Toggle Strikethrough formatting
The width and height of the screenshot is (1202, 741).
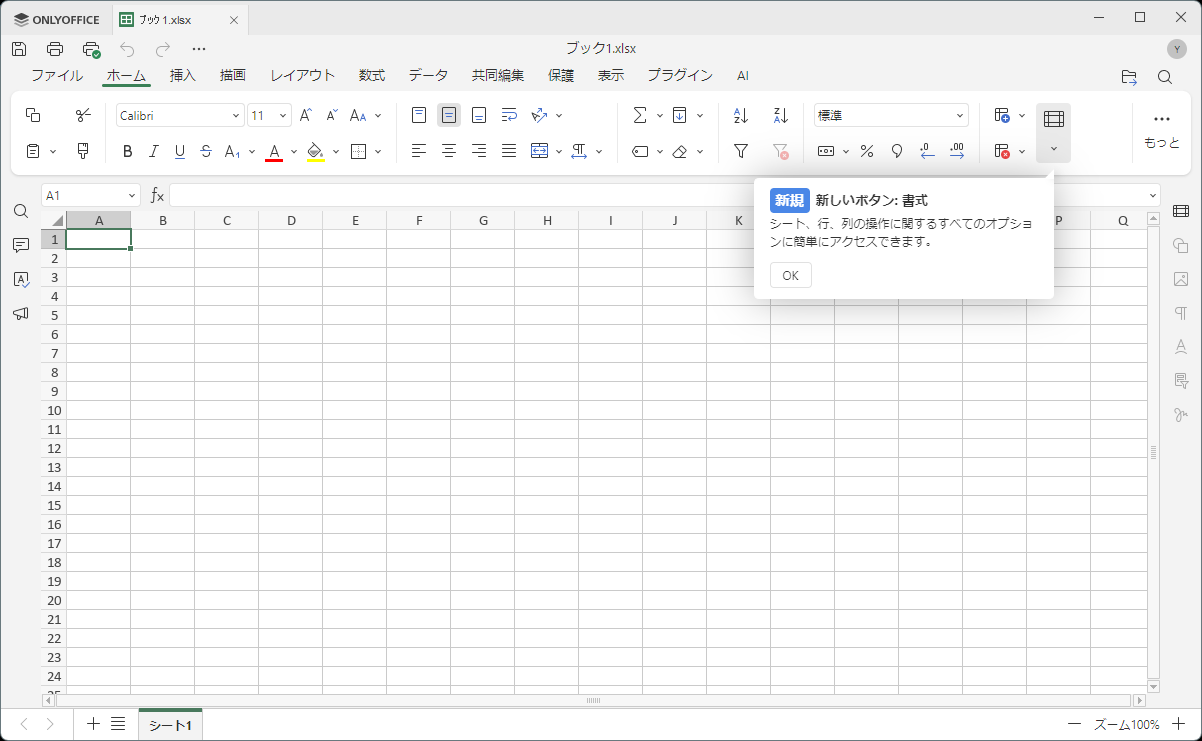(205, 151)
